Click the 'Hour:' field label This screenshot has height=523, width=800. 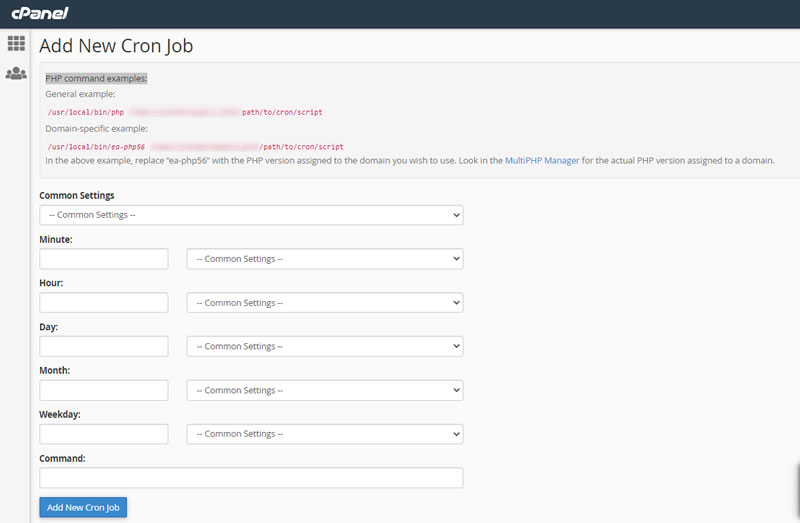point(51,283)
